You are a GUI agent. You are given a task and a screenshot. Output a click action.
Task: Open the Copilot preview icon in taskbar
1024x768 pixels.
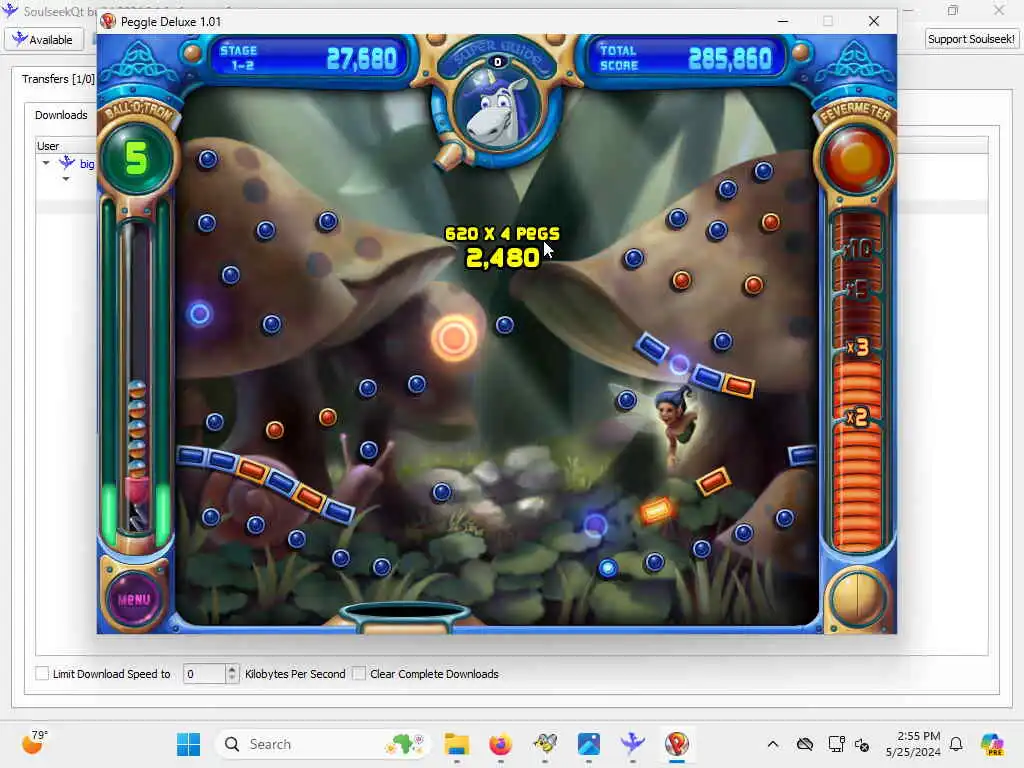click(x=992, y=744)
